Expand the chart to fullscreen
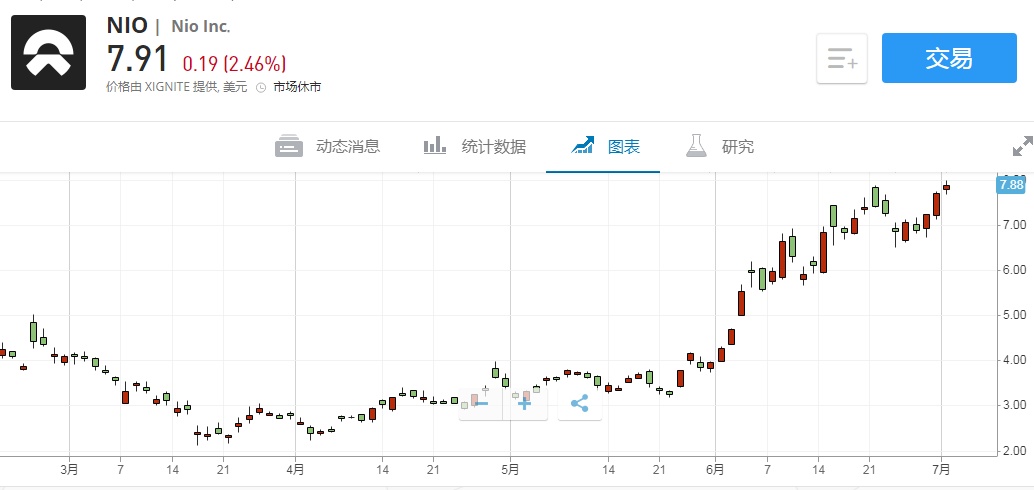Viewport: 1034px width, 490px height. click(1022, 146)
